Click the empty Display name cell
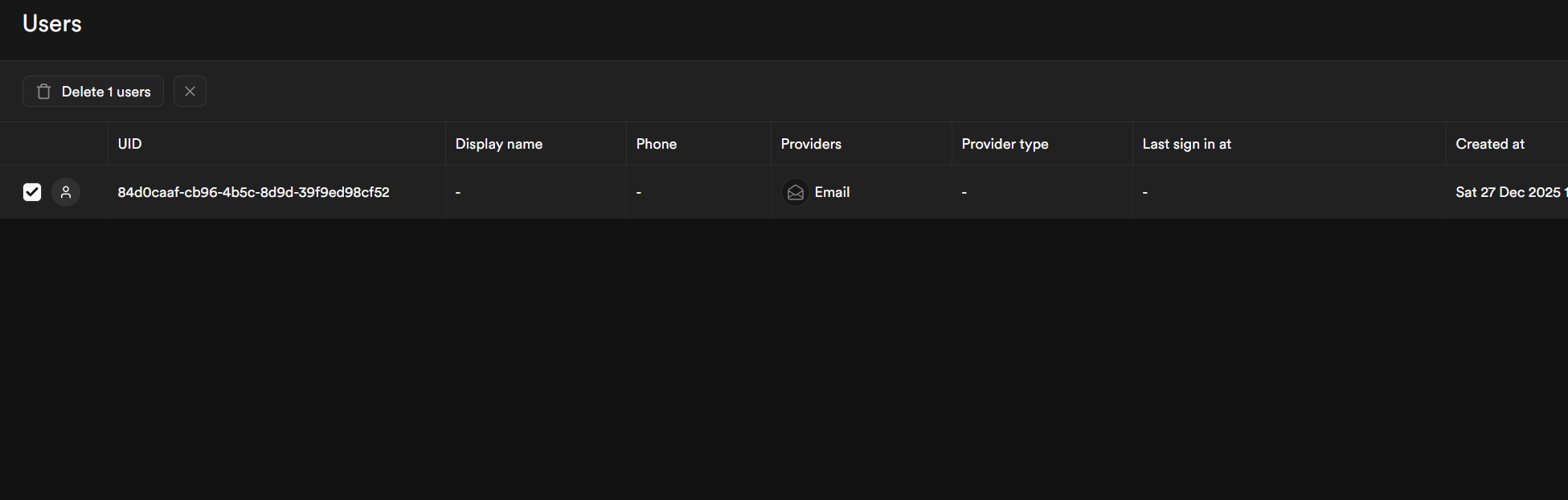 [535, 192]
